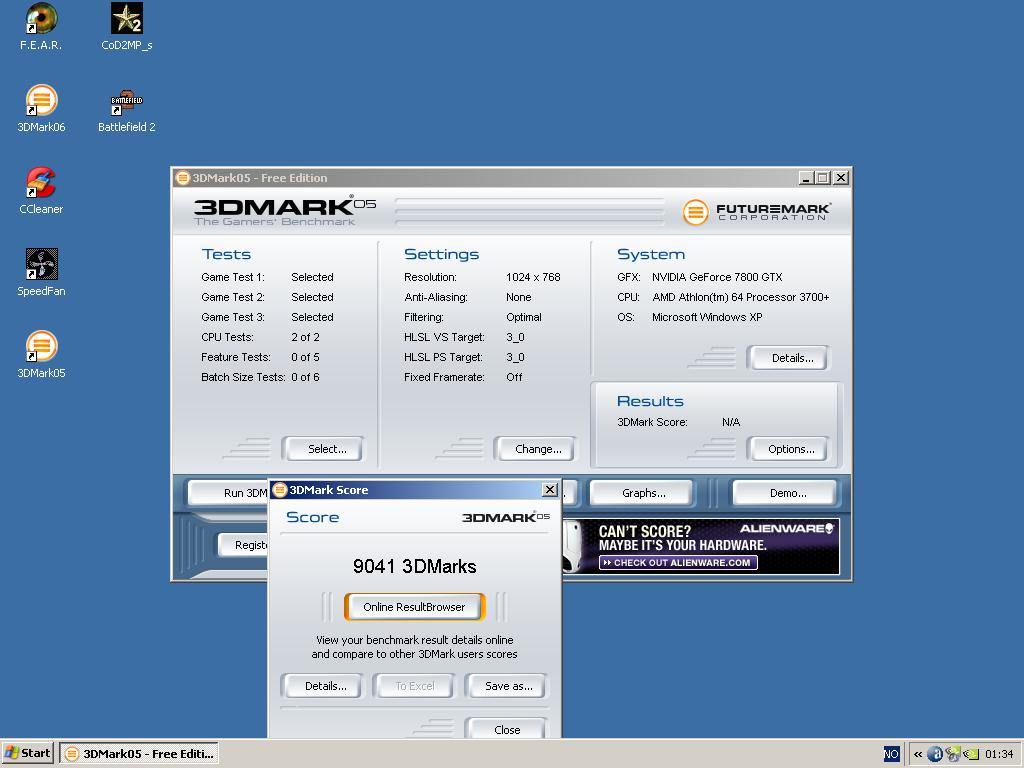Select the CoD2MP_s desktop icon

tap(127, 26)
